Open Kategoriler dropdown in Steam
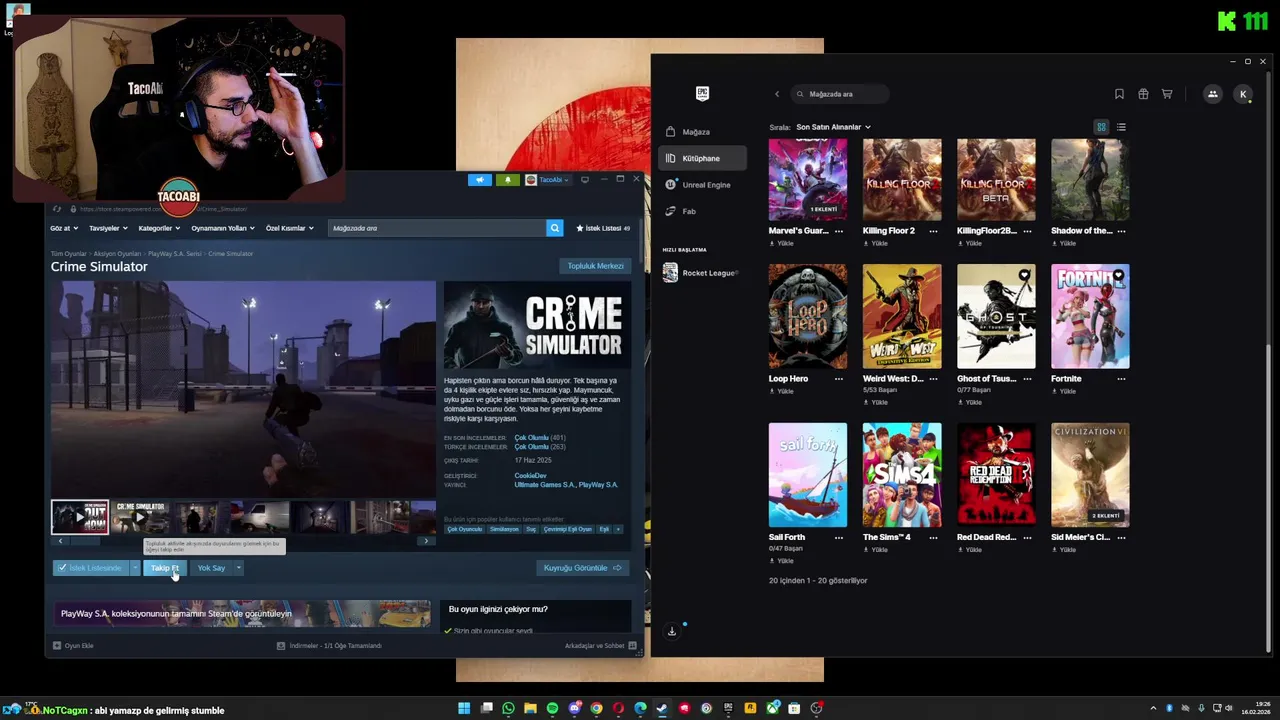The height and width of the screenshot is (720, 1280). [x=160, y=228]
